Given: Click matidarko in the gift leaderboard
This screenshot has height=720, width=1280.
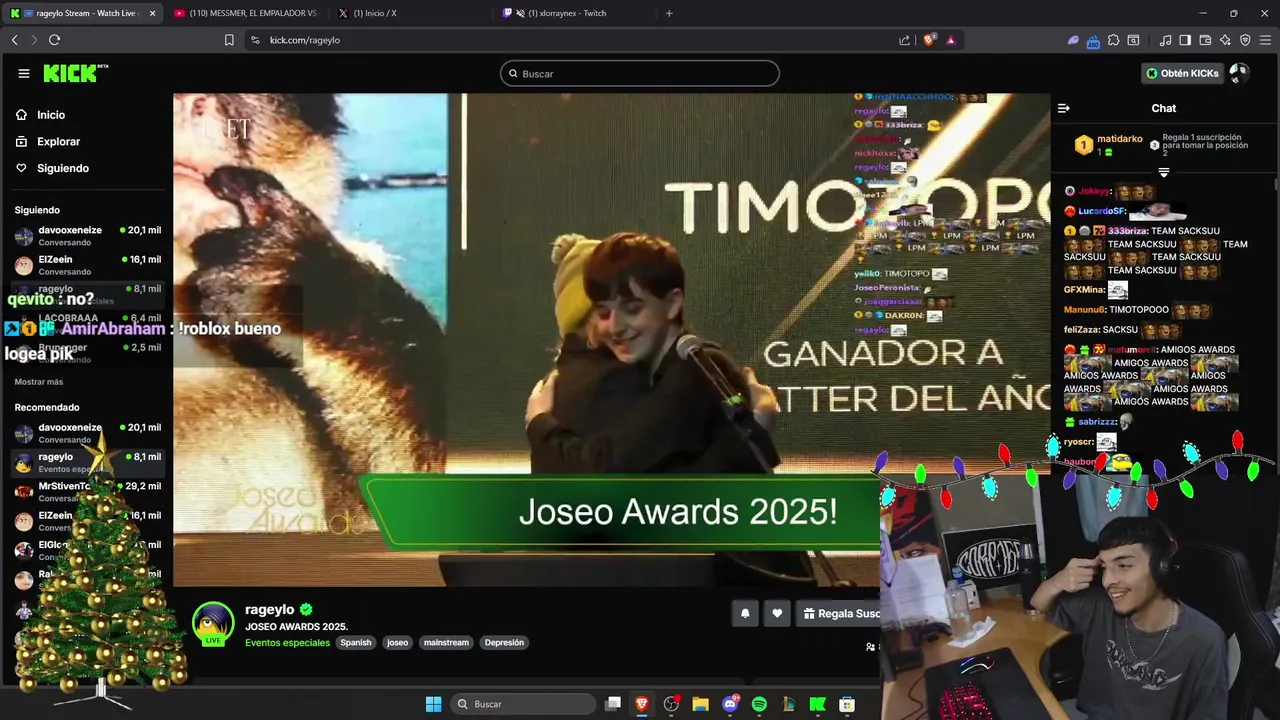Looking at the screenshot, I should (1119, 139).
